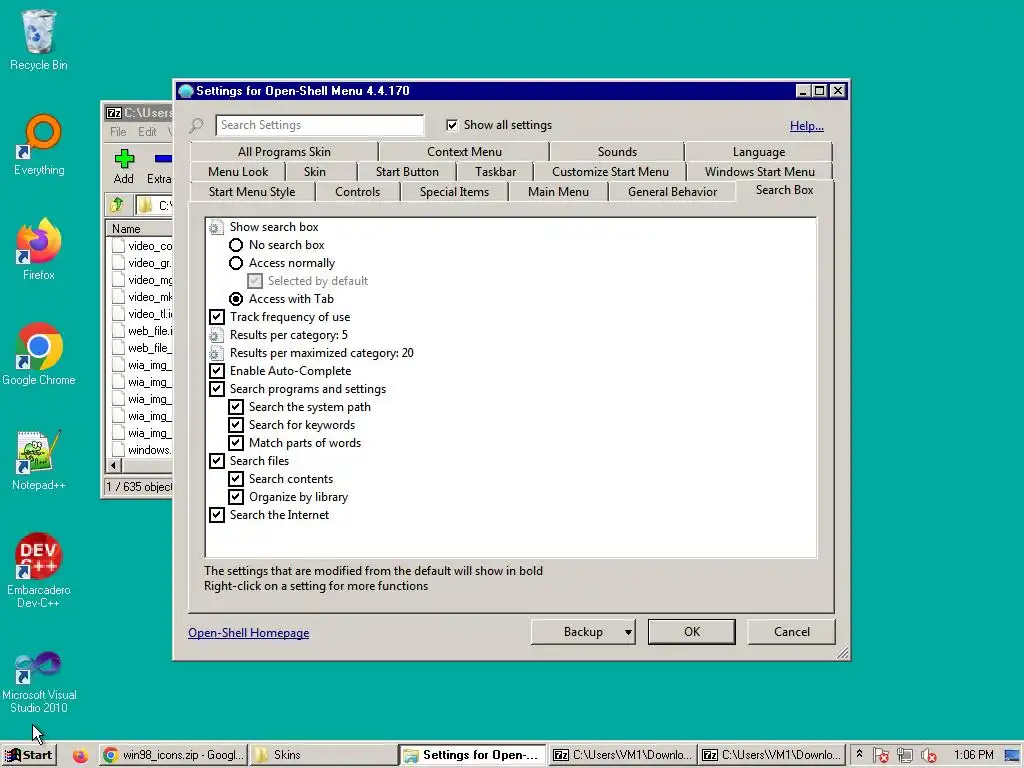Open the Language tab
The width and height of the screenshot is (1024, 768).
point(758,152)
